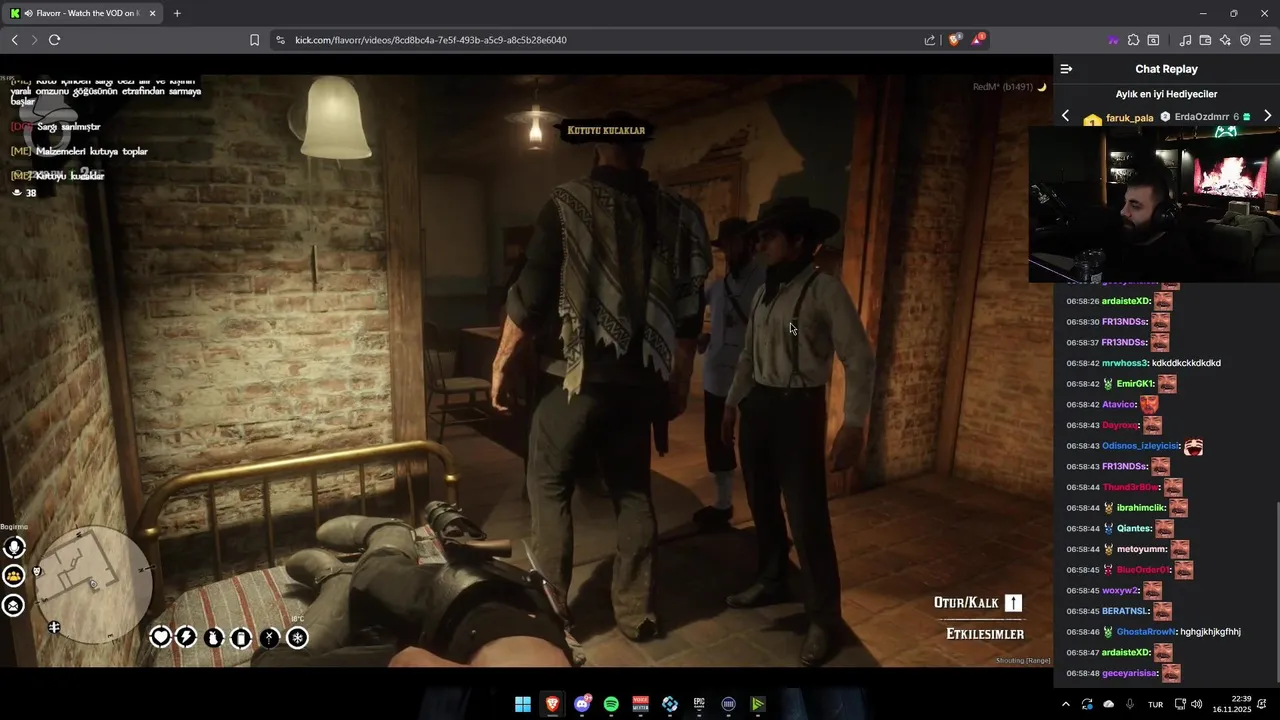The image size is (1280, 720).
Task: Open the purple extension icon in toolbar
Action: click(1113, 40)
